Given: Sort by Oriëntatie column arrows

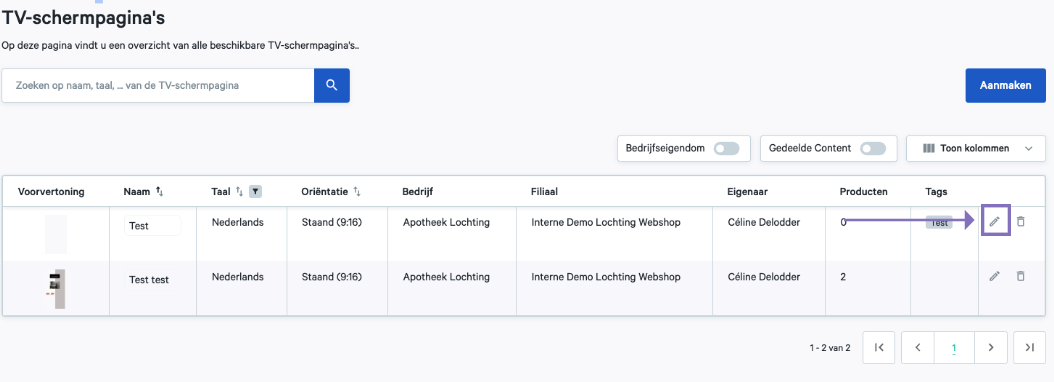Looking at the screenshot, I should pyautogui.click(x=357, y=192).
